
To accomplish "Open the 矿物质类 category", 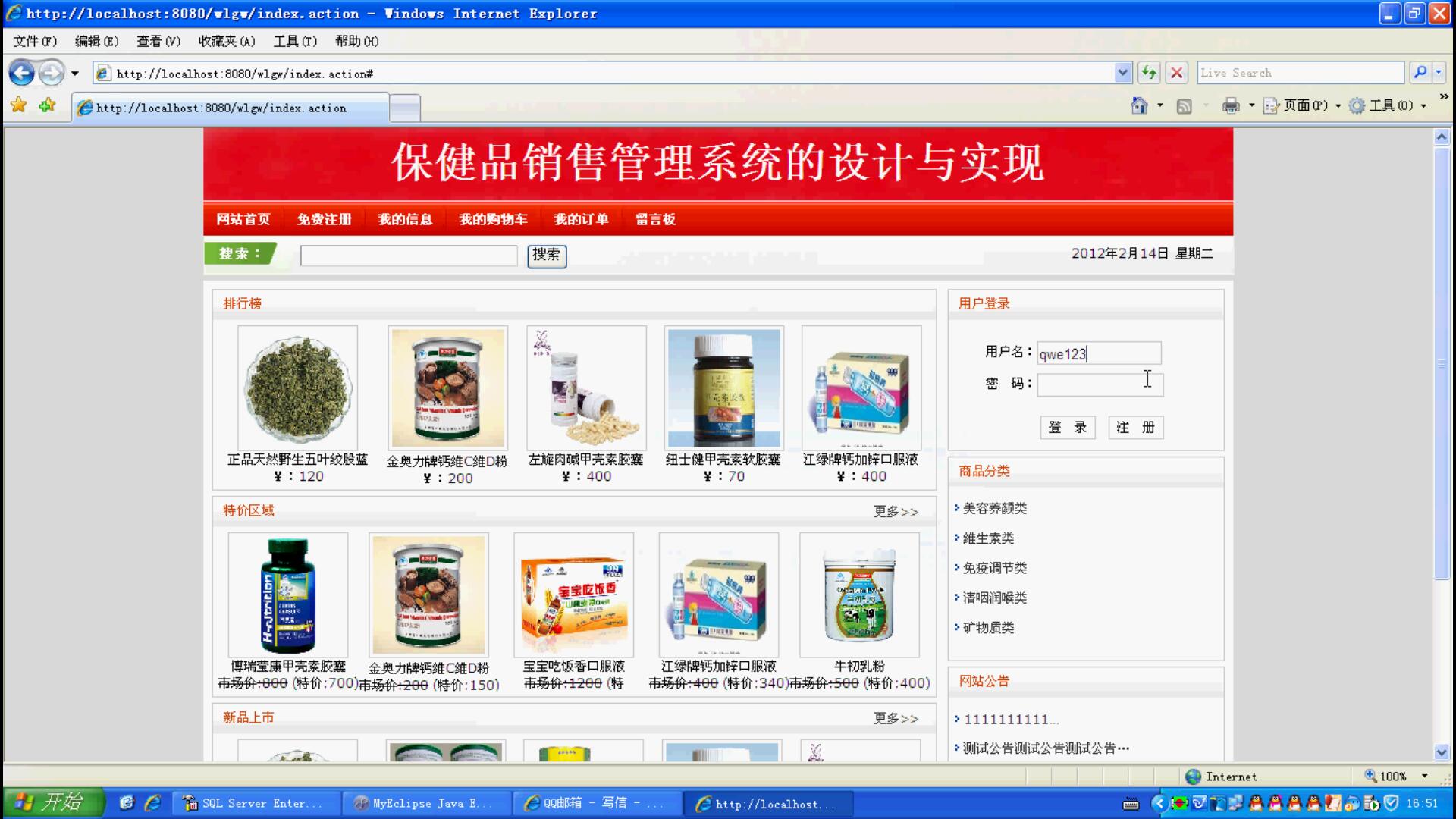I will click(988, 628).
